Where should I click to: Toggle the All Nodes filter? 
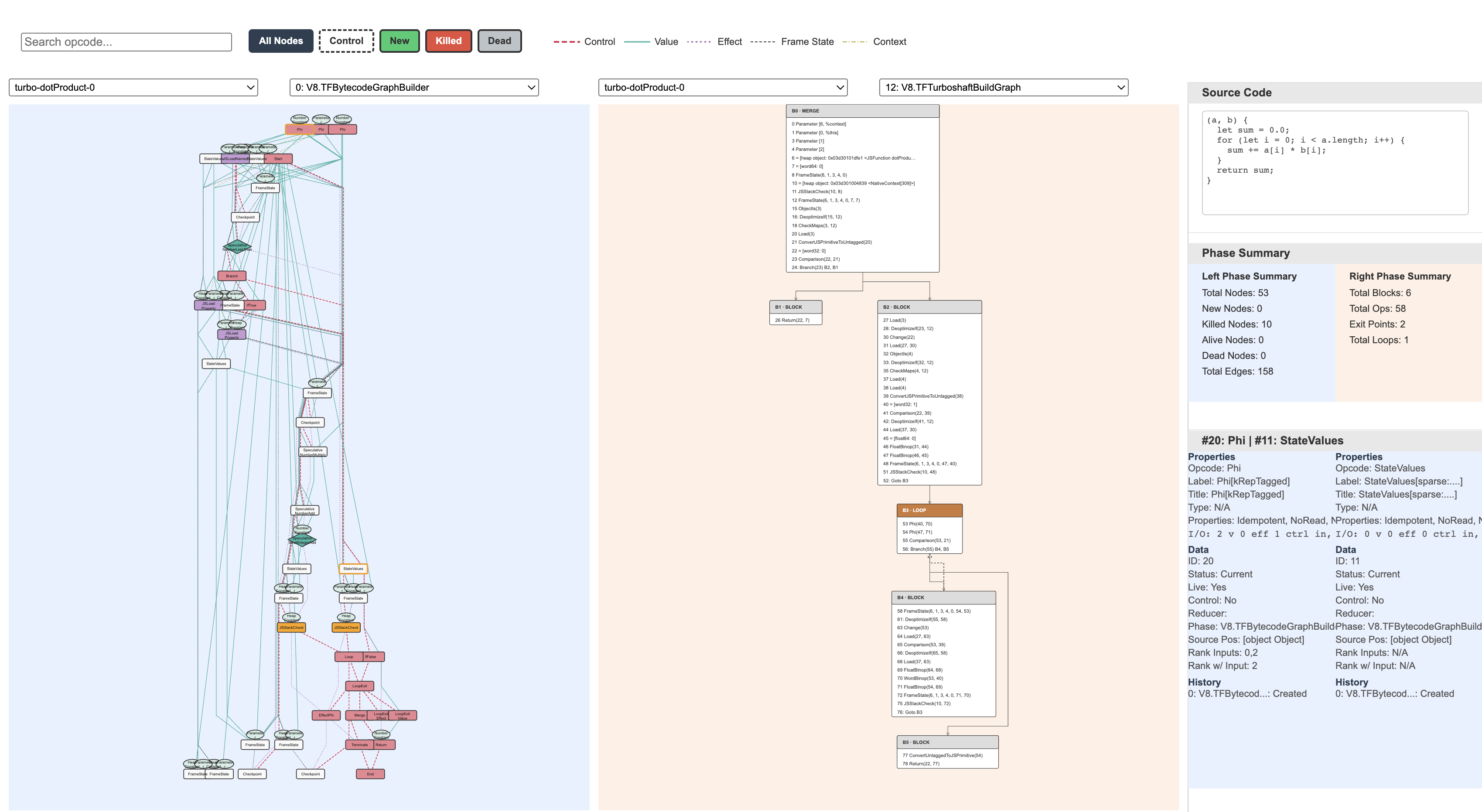pos(281,41)
